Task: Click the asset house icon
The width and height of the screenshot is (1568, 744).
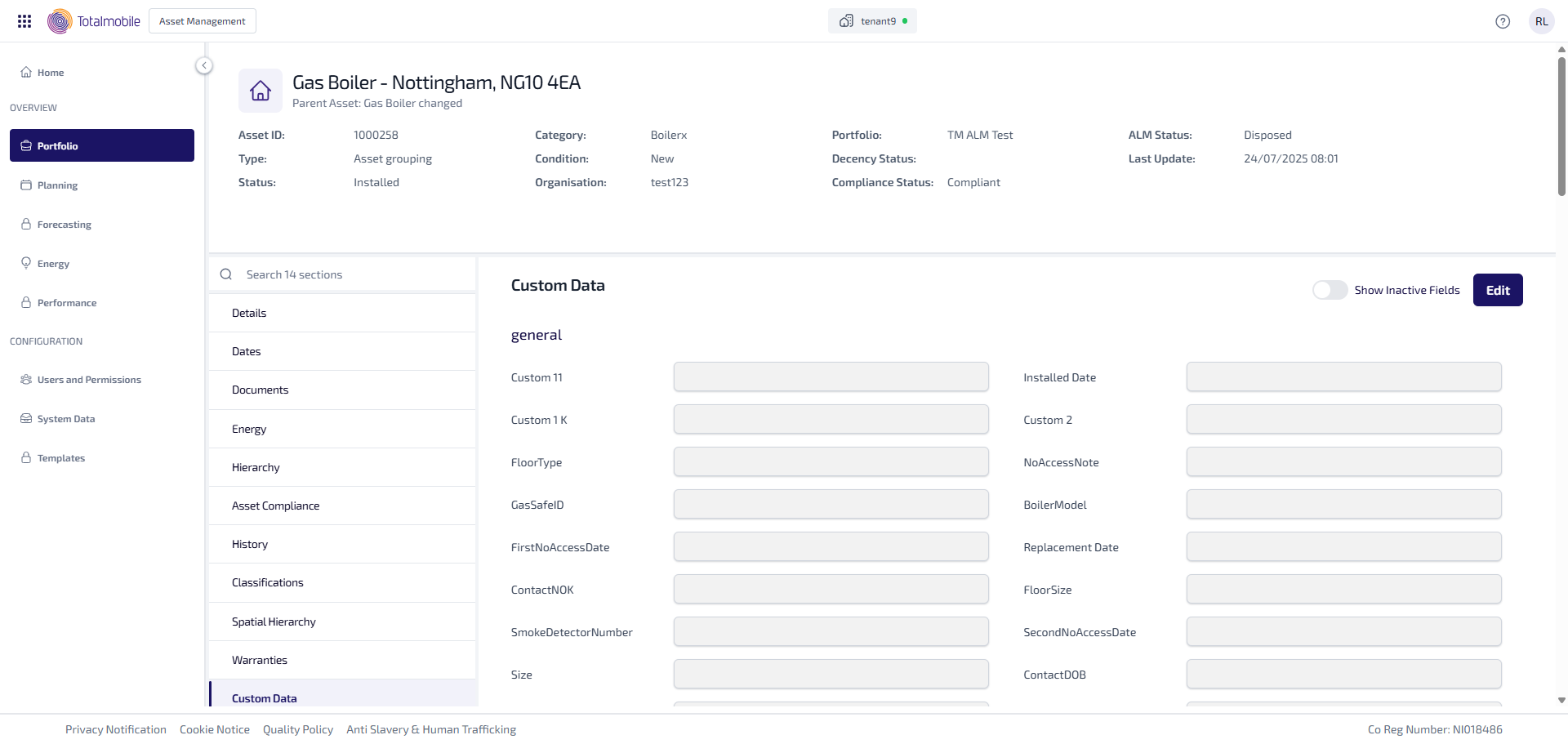Action: click(261, 91)
